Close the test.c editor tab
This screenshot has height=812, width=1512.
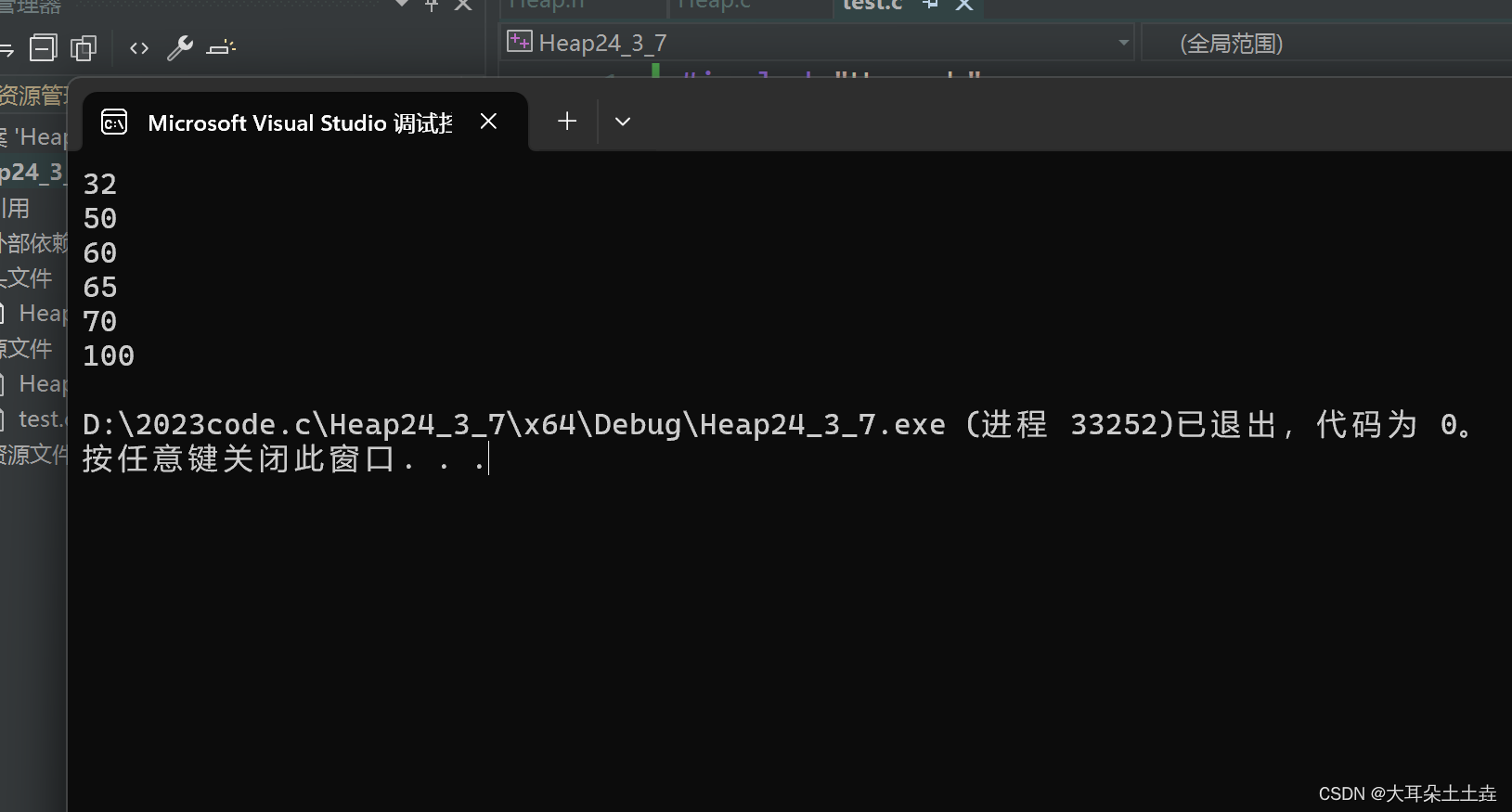(x=964, y=5)
